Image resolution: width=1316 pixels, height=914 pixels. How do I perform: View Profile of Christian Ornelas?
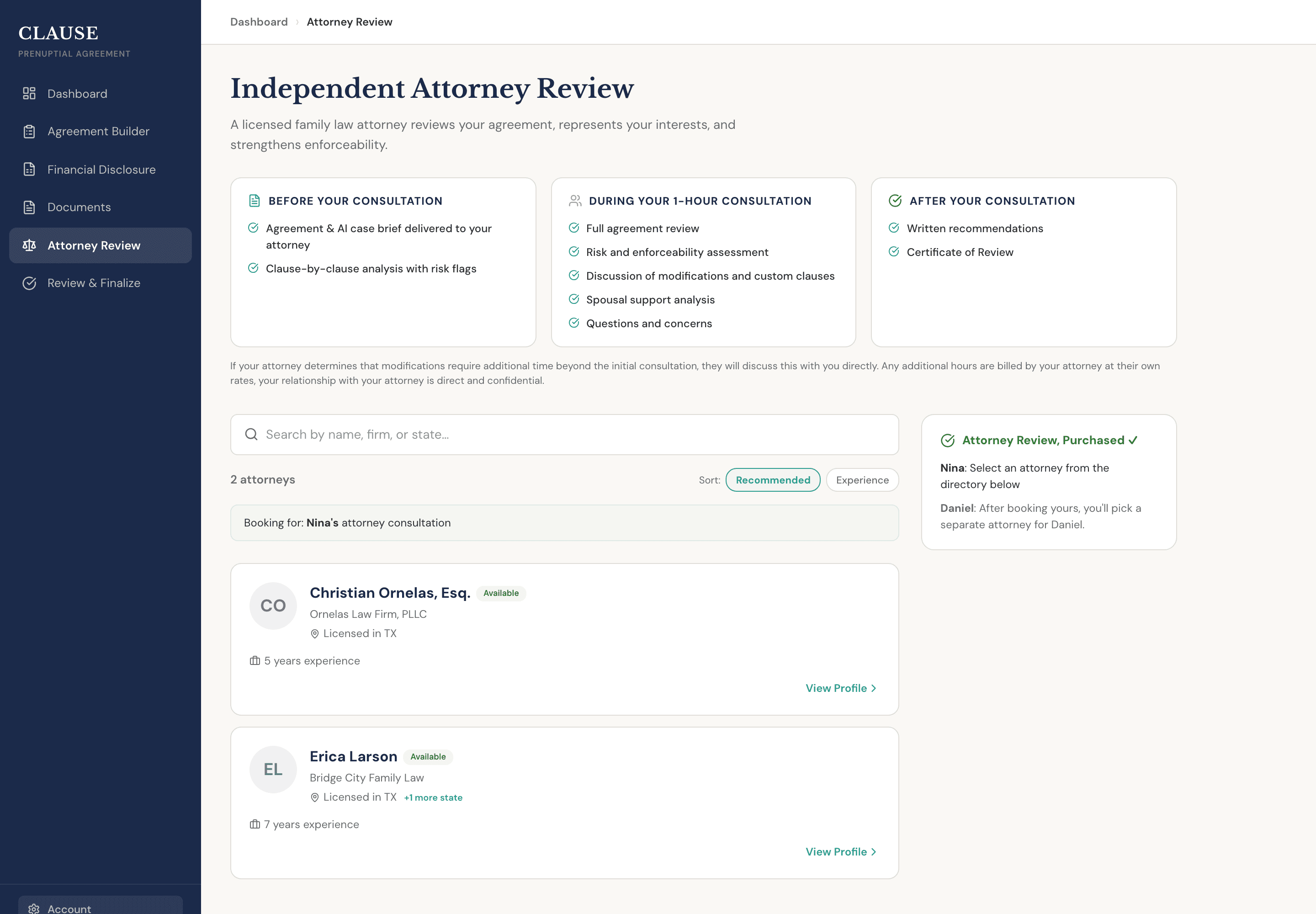841,688
